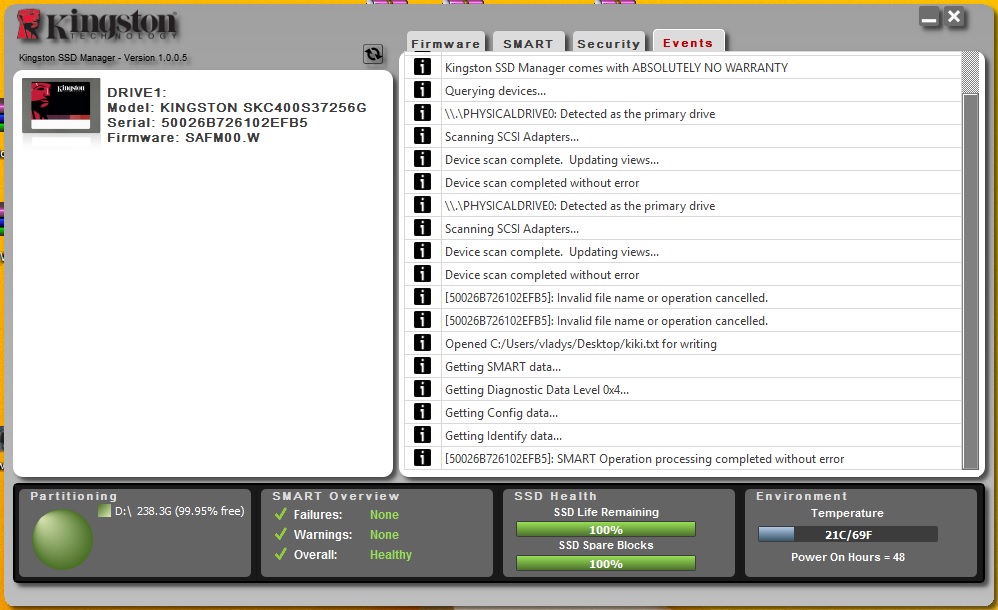Click the Firmware SAFM00.W text
Viewport: 998px width, 610px height.
coord(183,138)
